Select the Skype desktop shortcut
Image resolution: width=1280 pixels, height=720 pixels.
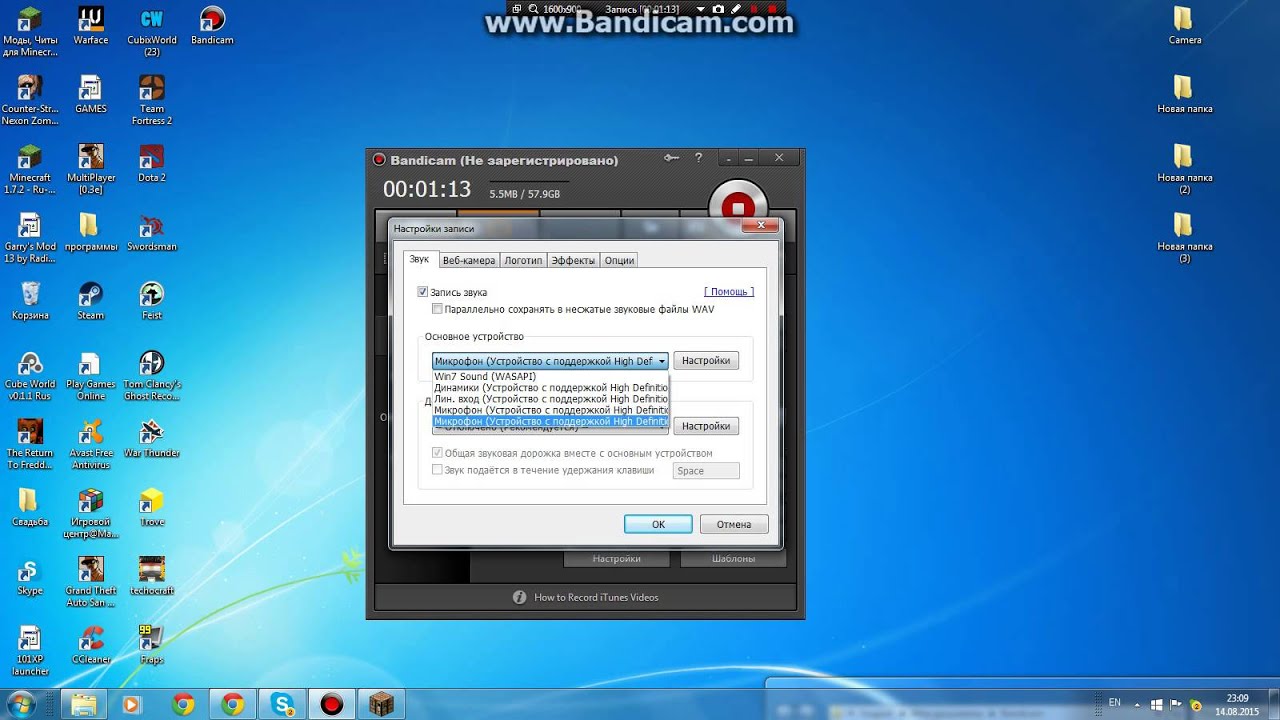coord(30,575)
